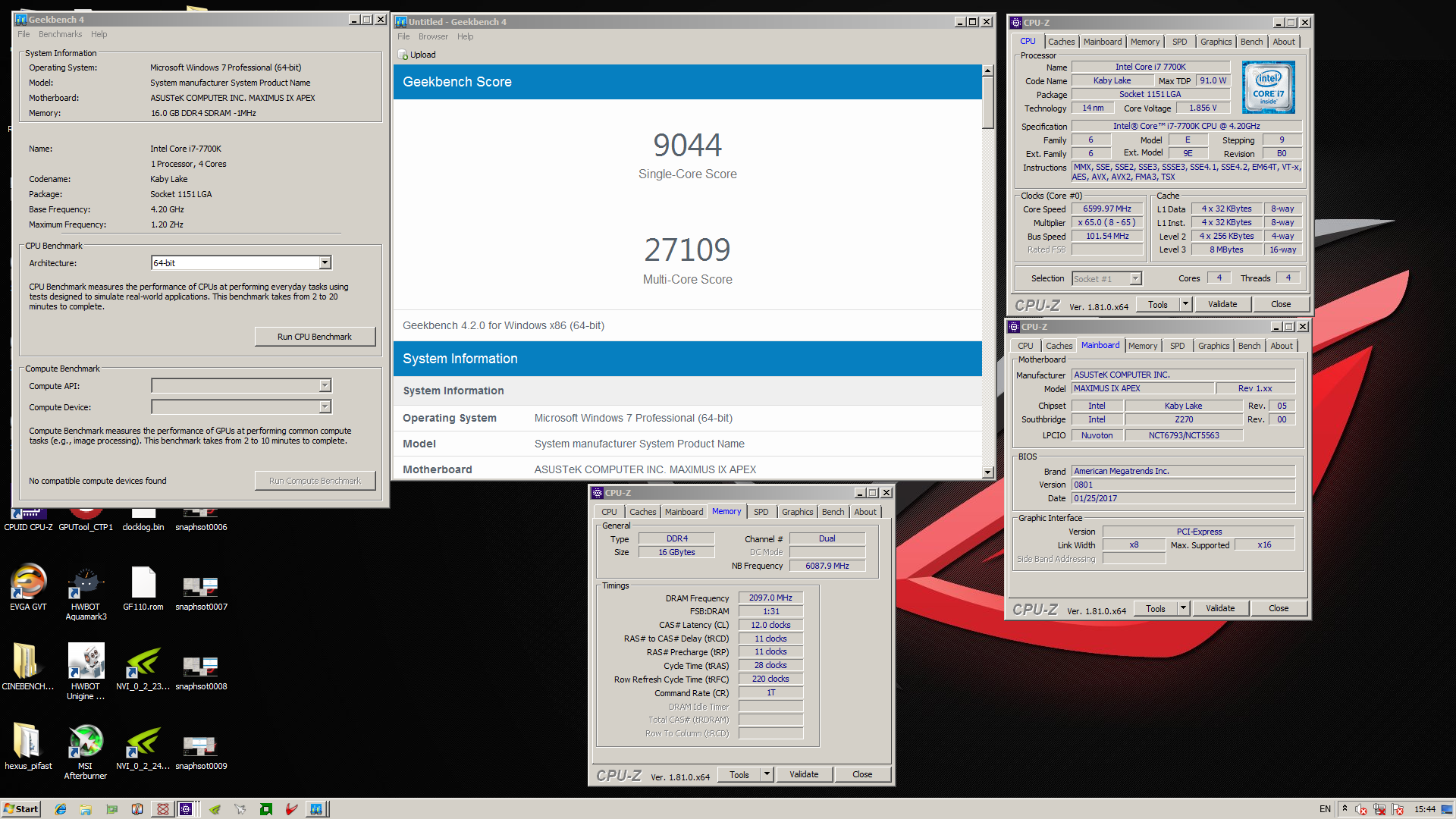Open the hexus_pifast folder
The image size is (1456, 819).
tap(28, 746)
